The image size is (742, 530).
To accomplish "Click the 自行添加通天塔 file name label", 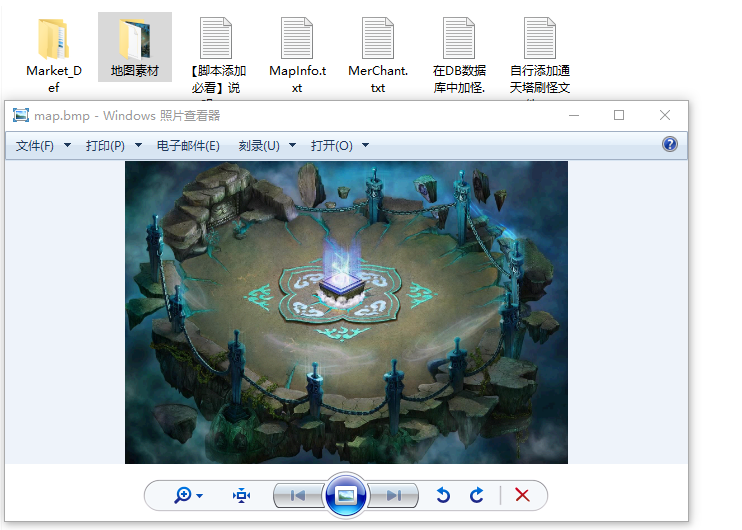I will click(x=539, y=79).
